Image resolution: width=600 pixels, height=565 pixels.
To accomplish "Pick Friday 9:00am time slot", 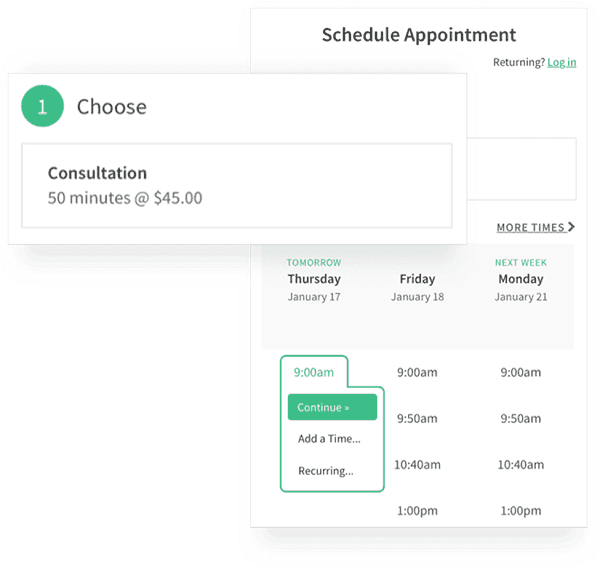I will point(417,372).
